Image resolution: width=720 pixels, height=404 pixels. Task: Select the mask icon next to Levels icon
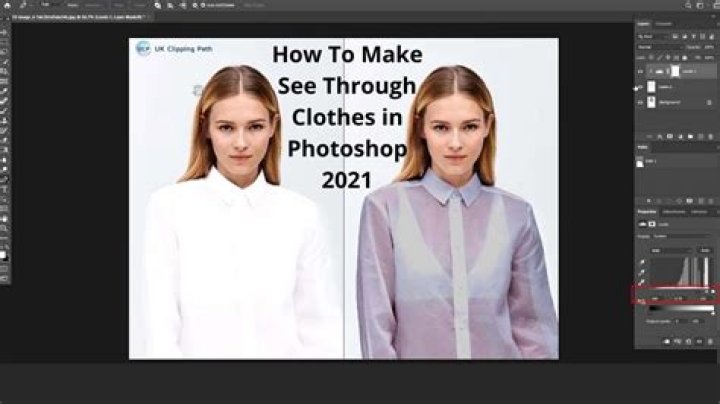click(652, 224)
